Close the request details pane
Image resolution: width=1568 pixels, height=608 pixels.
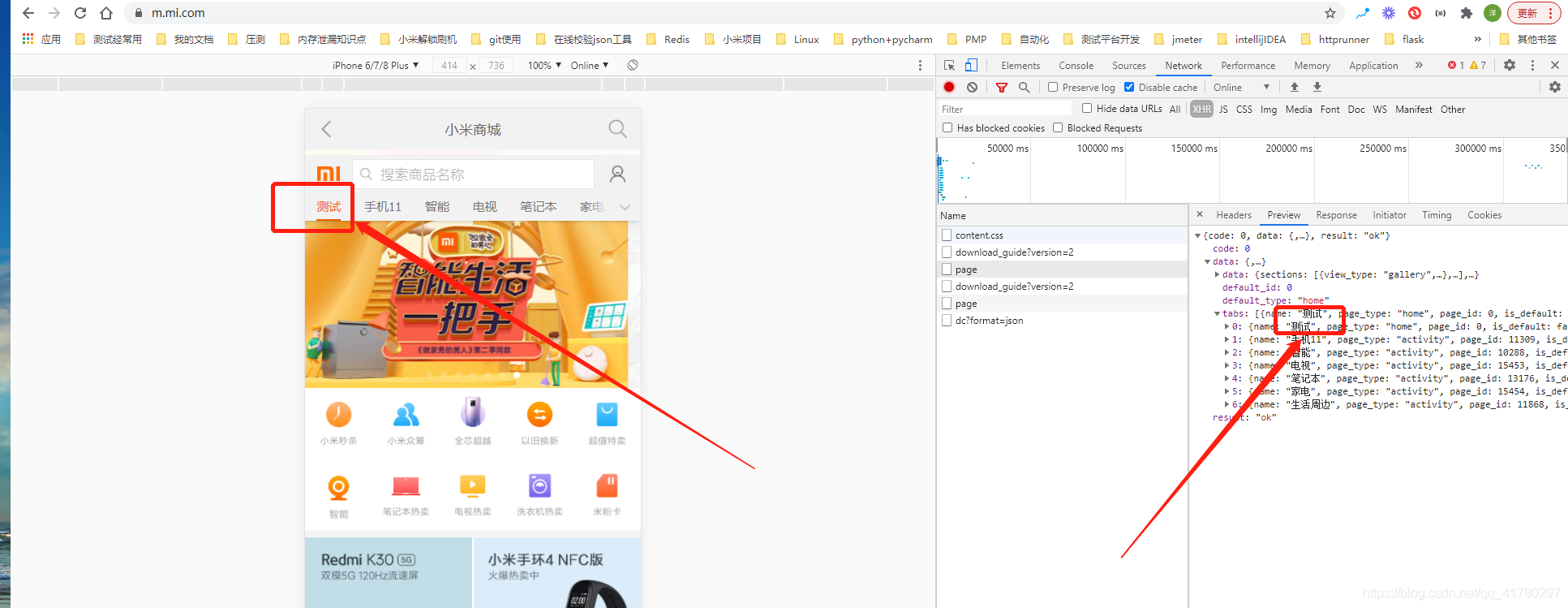(1200, 214)
